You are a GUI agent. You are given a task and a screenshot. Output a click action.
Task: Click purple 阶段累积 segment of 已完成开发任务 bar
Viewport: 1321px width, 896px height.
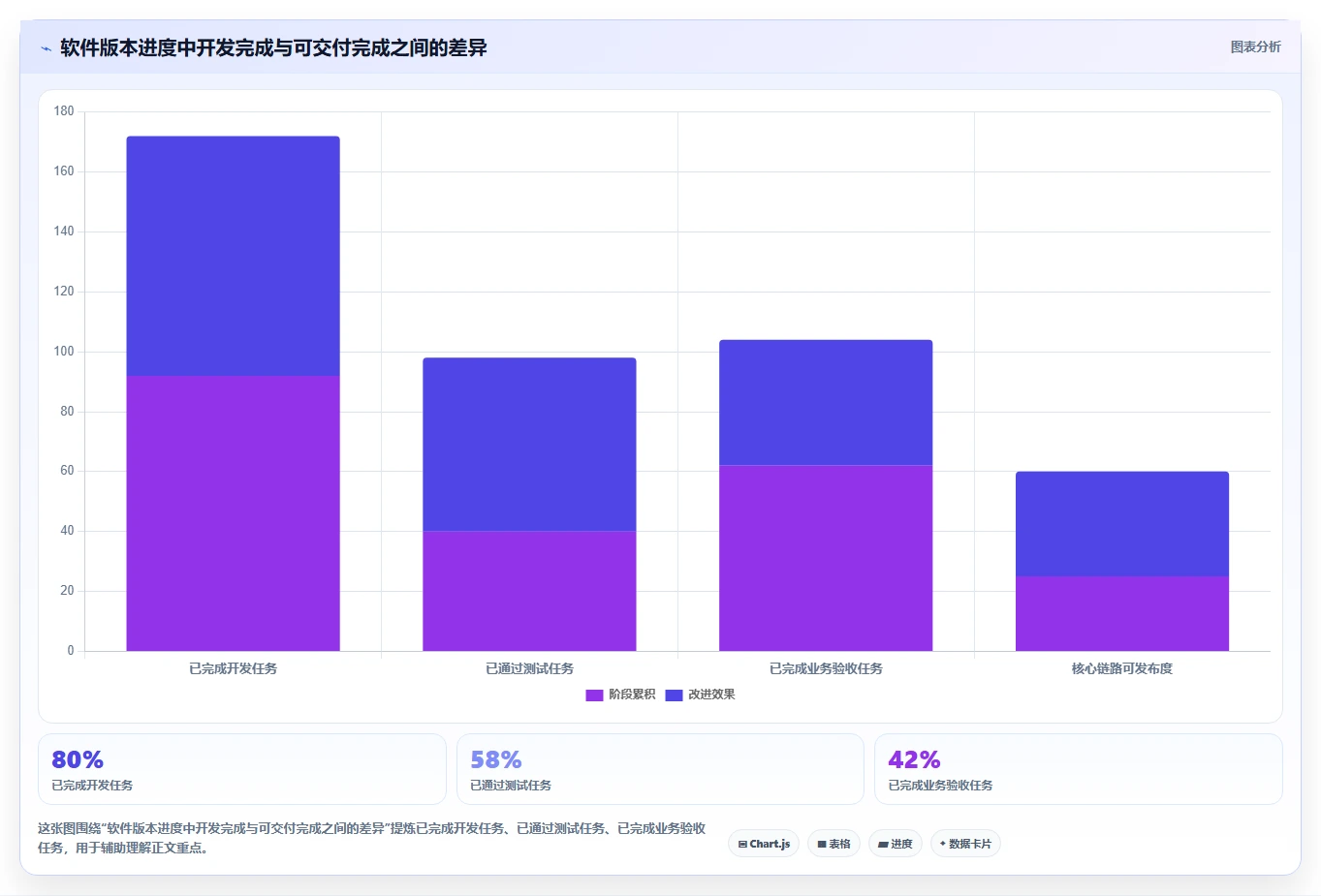coord(233,513)
